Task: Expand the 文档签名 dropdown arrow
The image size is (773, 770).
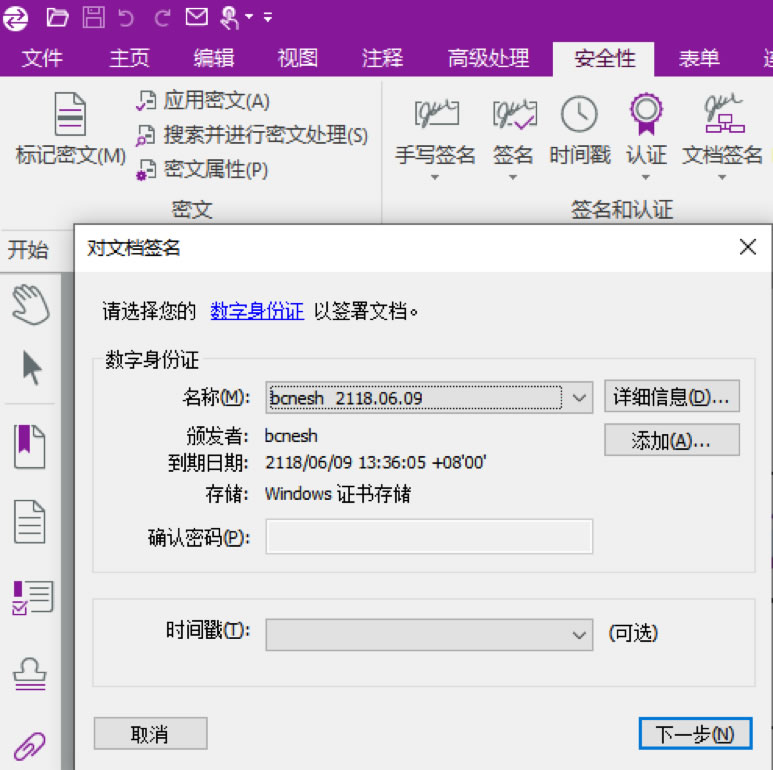Action: (x=722, y=178)
